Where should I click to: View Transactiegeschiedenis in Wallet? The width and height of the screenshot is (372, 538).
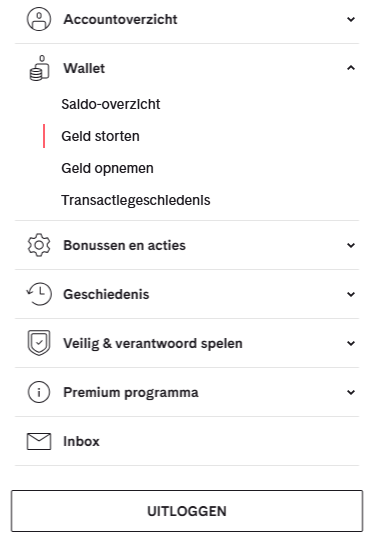coord(136,200)
